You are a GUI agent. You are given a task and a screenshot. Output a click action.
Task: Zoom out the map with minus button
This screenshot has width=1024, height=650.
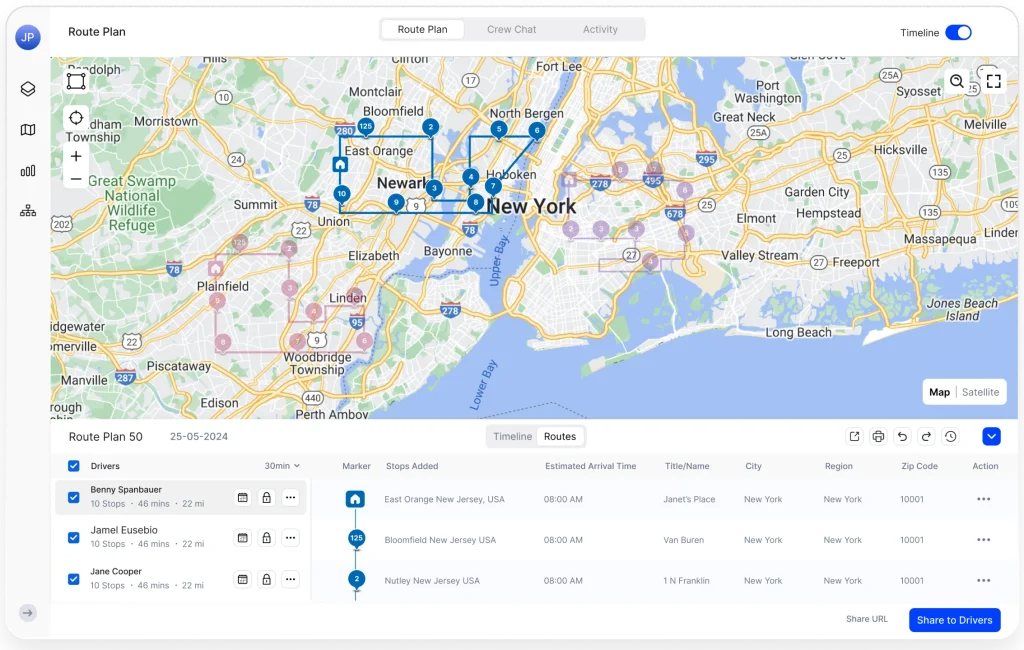click(76, 179)
